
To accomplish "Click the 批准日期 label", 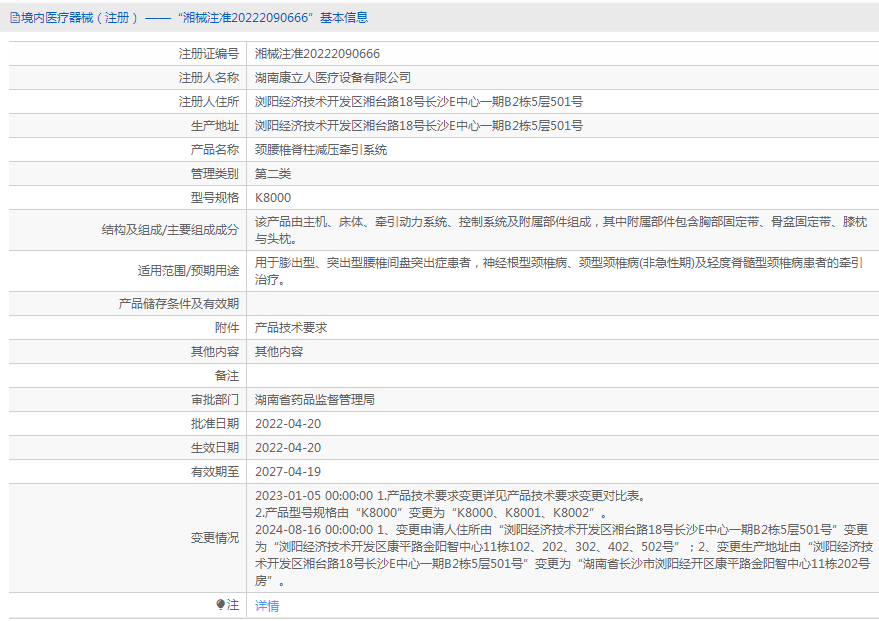I will [215, 424].
